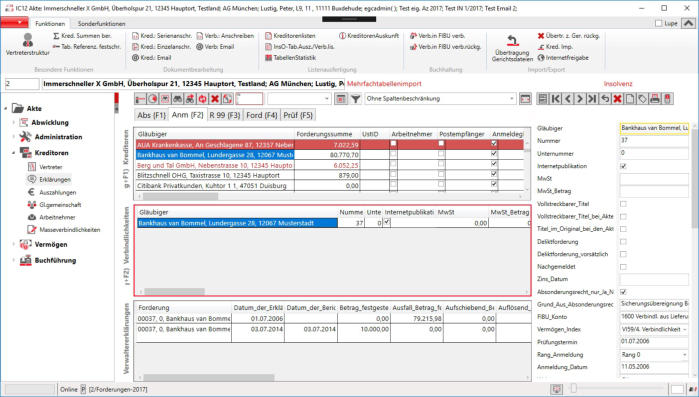
Task: Check Deliktforderung checkbox
Action: coord(623,242)
